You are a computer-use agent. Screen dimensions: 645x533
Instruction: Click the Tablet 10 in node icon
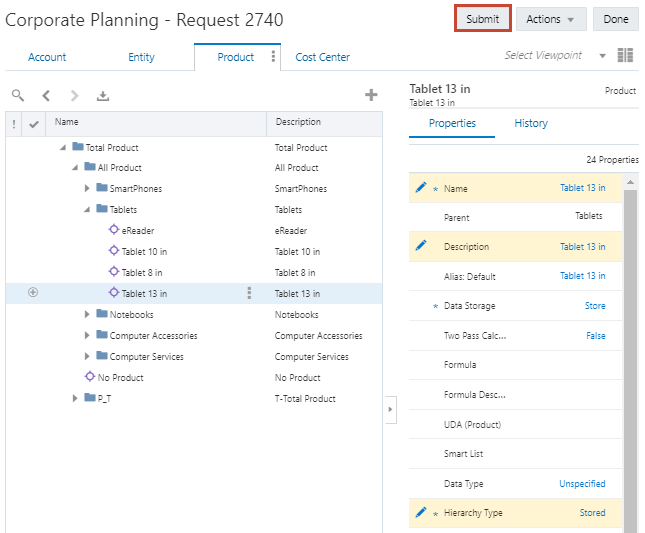114,250
